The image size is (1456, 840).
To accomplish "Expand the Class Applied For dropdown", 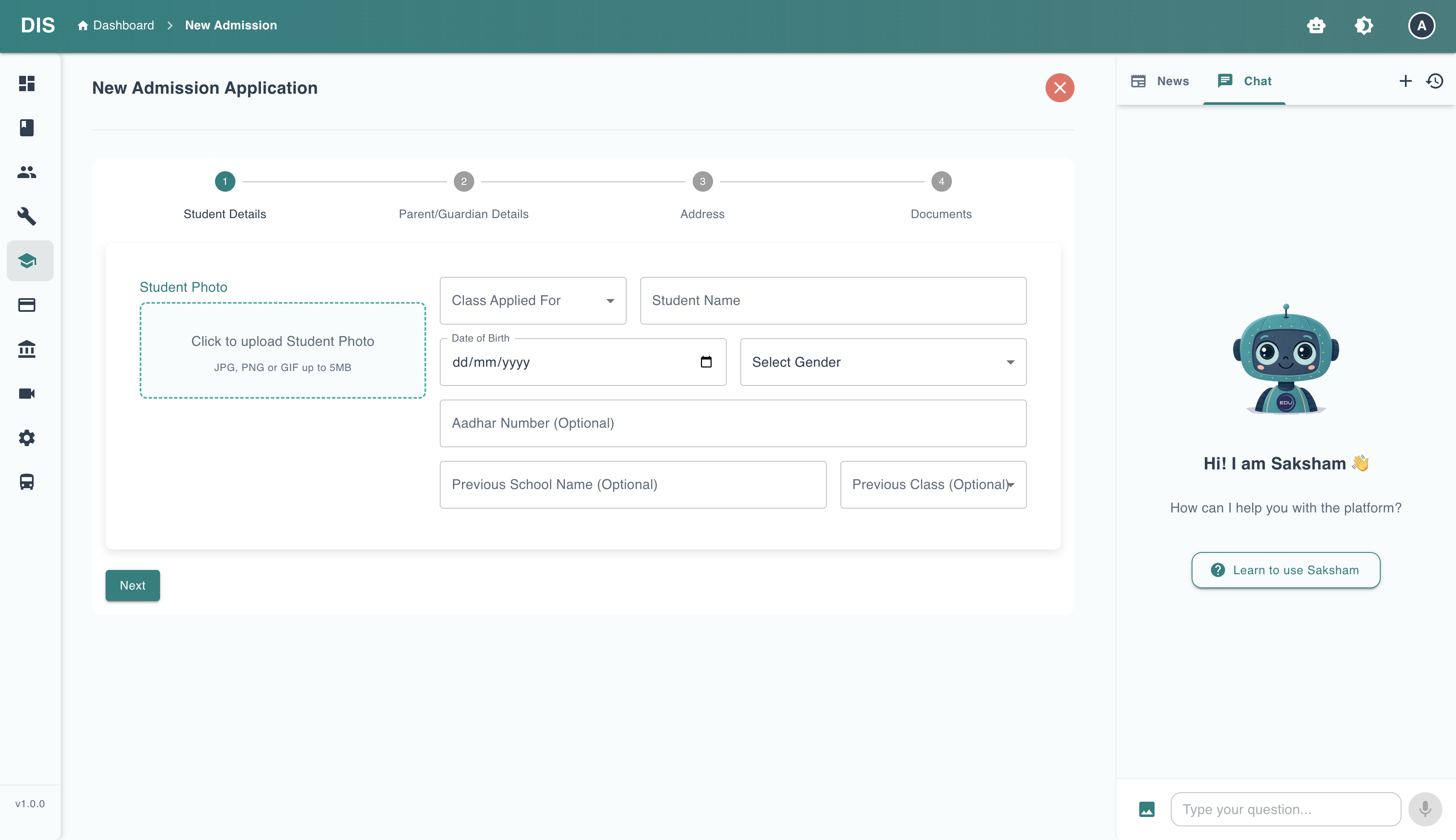I will click(x=532, y=301).
